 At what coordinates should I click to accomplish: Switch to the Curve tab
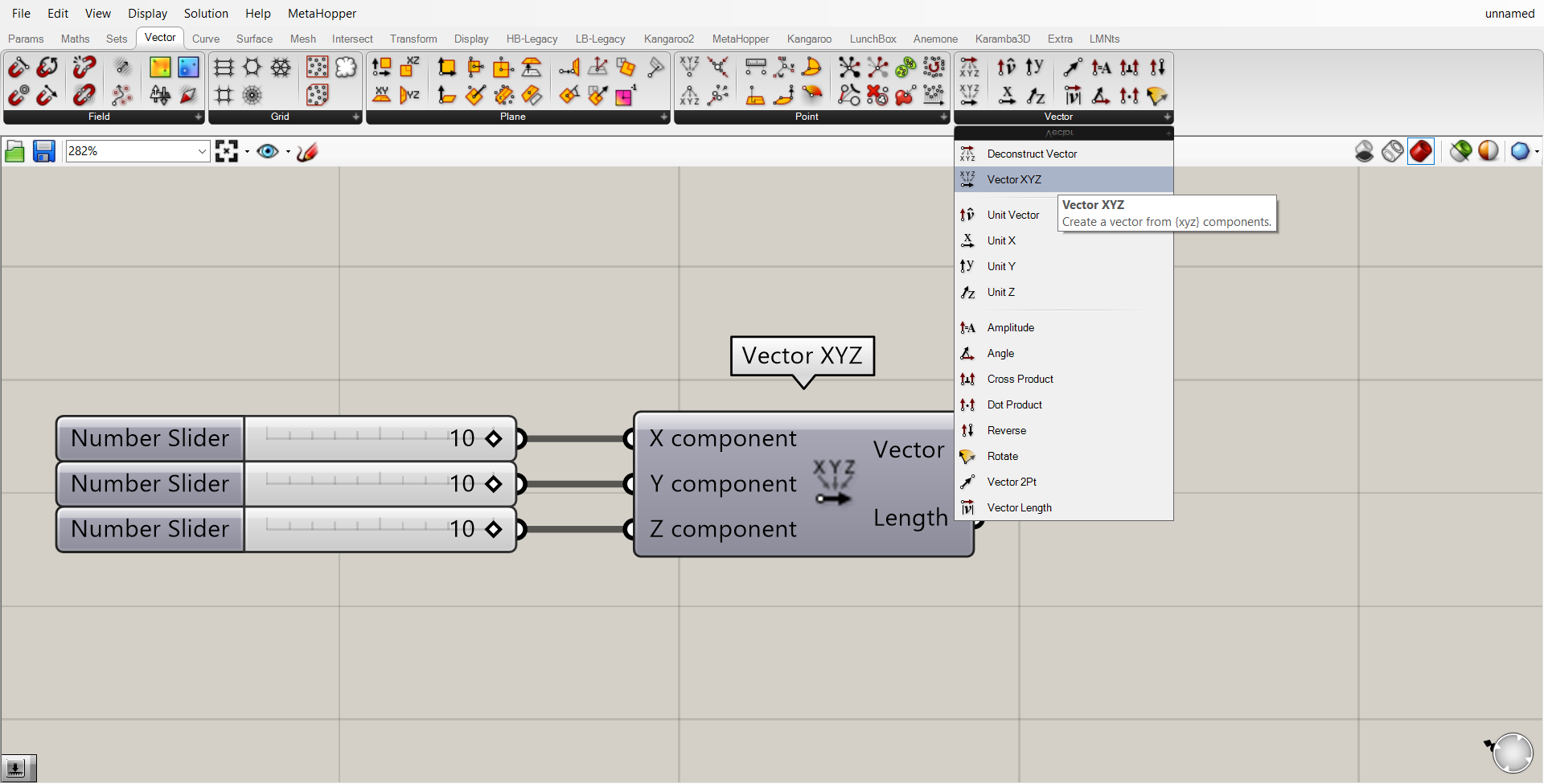tap(205, 39)
